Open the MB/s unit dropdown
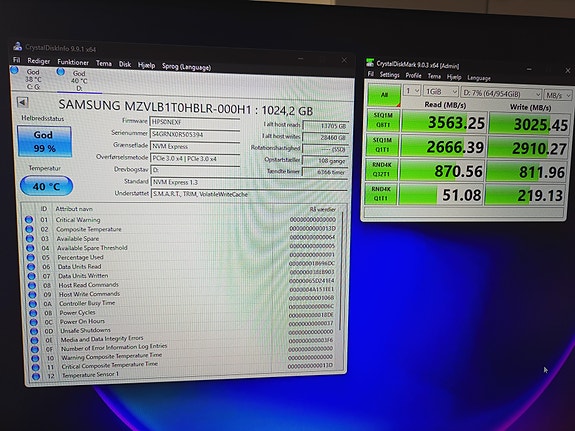The image size is (575, 431). click(x=557, y=95)
